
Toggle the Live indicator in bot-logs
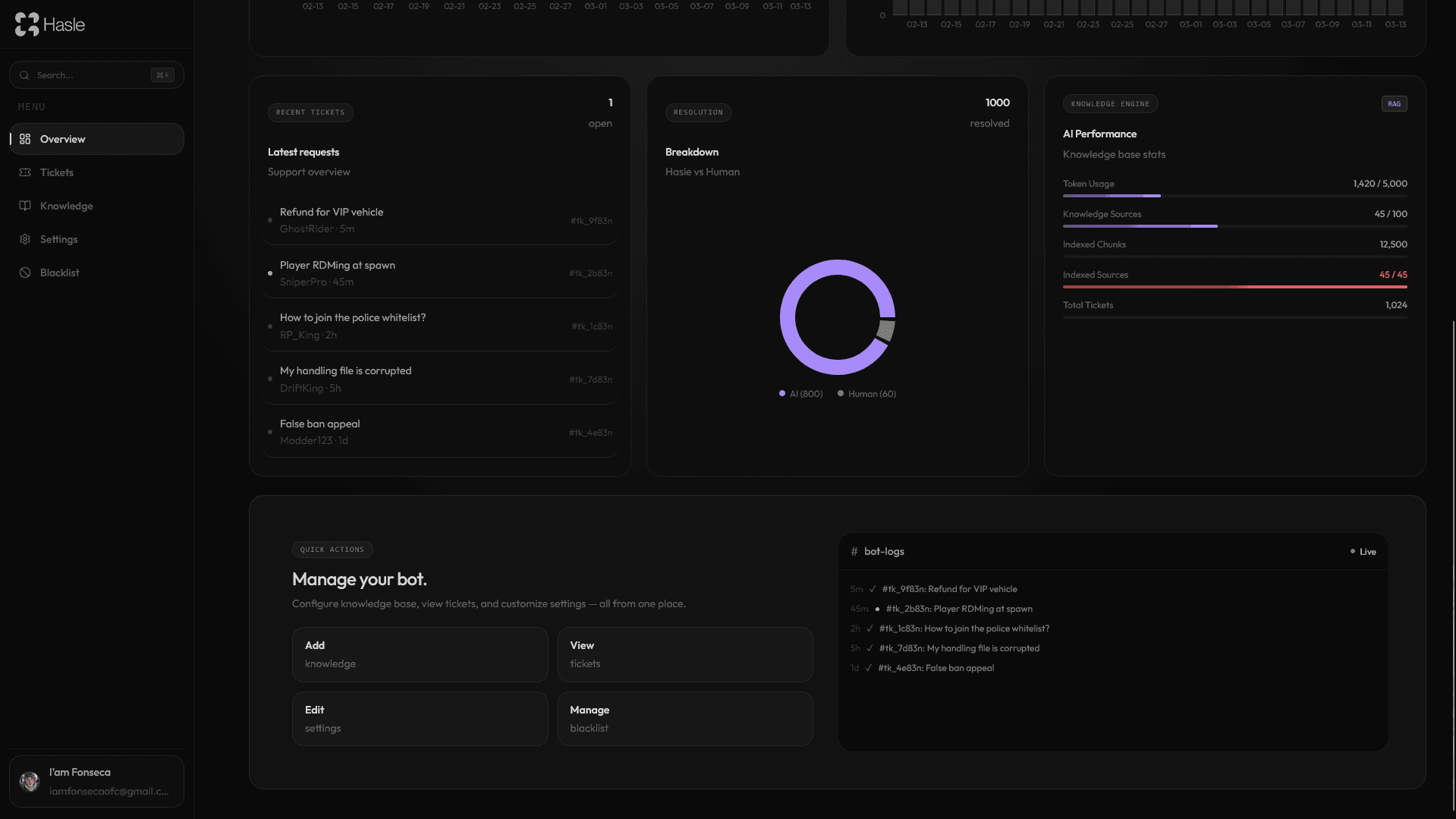pos(1362,552)
